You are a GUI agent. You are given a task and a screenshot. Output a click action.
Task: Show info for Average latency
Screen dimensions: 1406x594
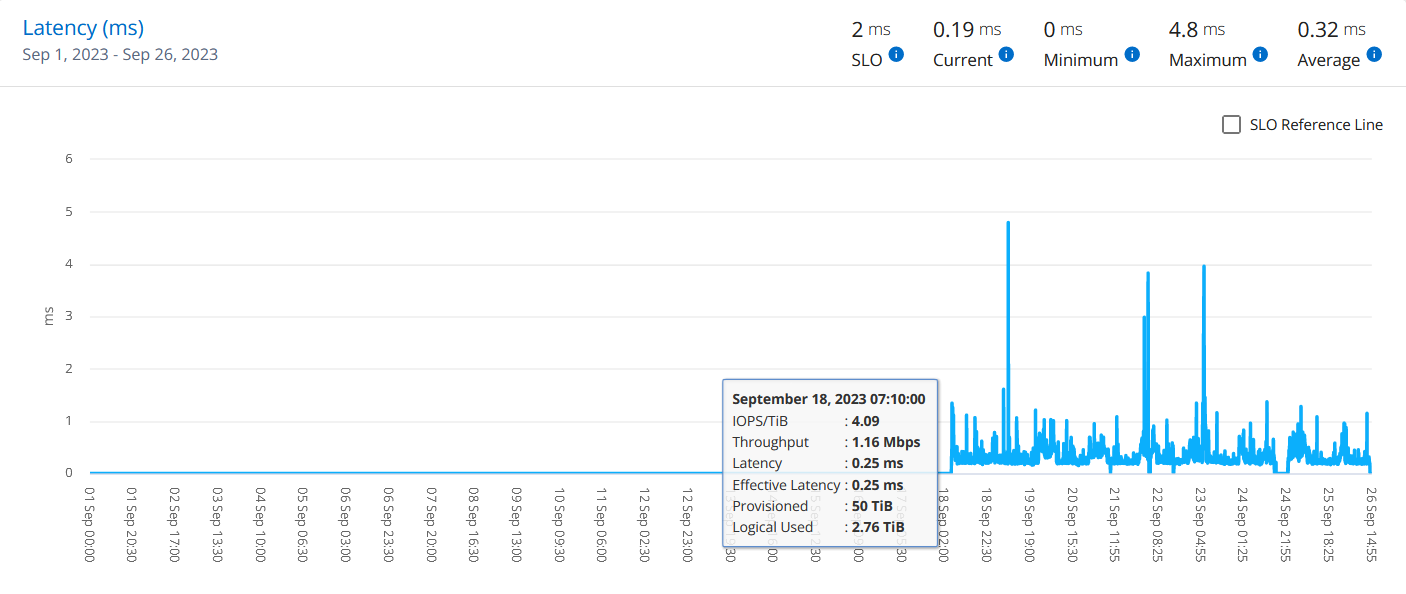[x=1374, y=55]
